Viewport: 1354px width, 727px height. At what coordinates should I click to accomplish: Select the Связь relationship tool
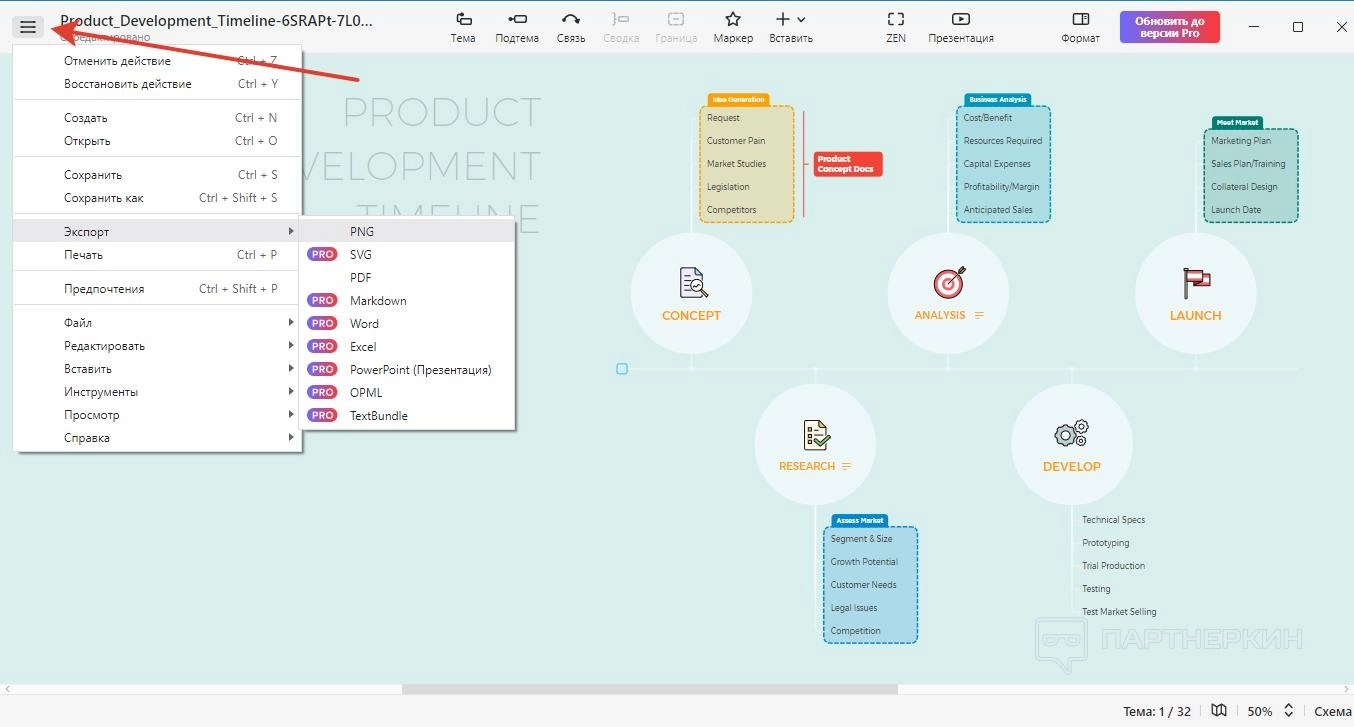coord(571,27)
